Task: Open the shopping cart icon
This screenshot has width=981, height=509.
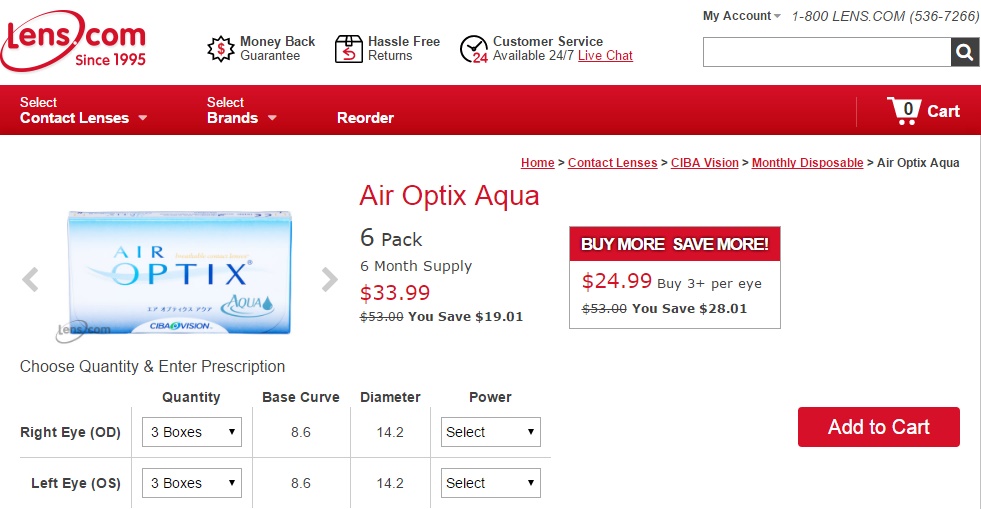Action: [904, 111]
